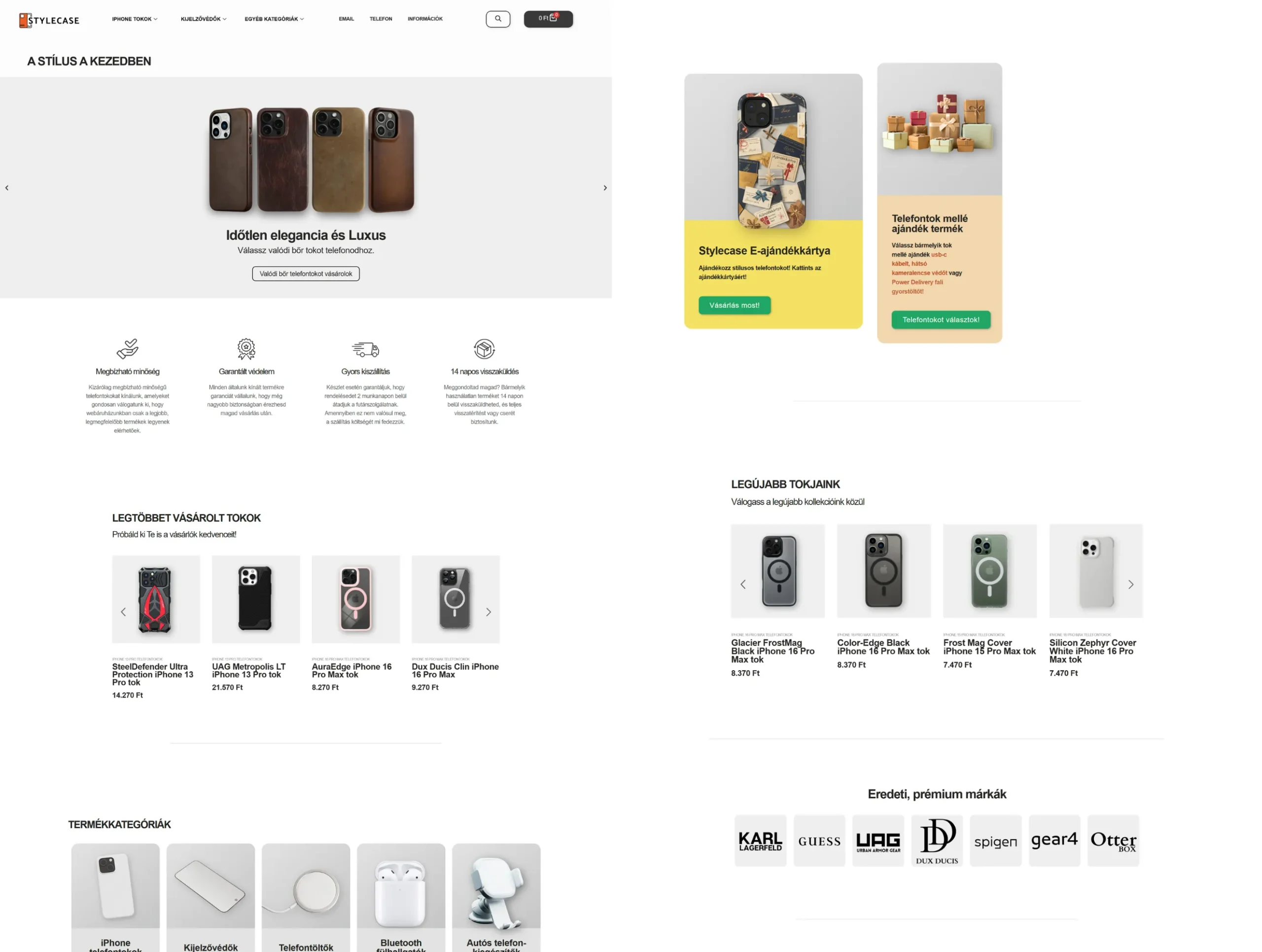
Task: Show previous newest cases
Action: 743,585
